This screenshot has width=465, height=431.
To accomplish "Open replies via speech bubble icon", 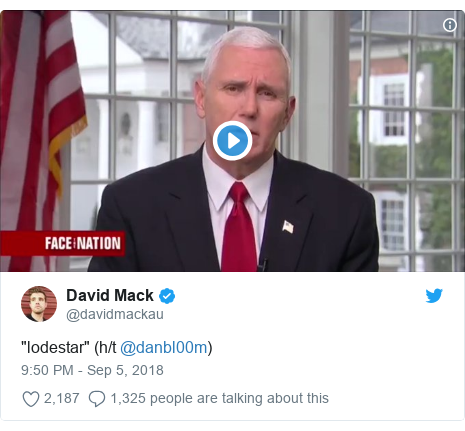I will (97, 399).
